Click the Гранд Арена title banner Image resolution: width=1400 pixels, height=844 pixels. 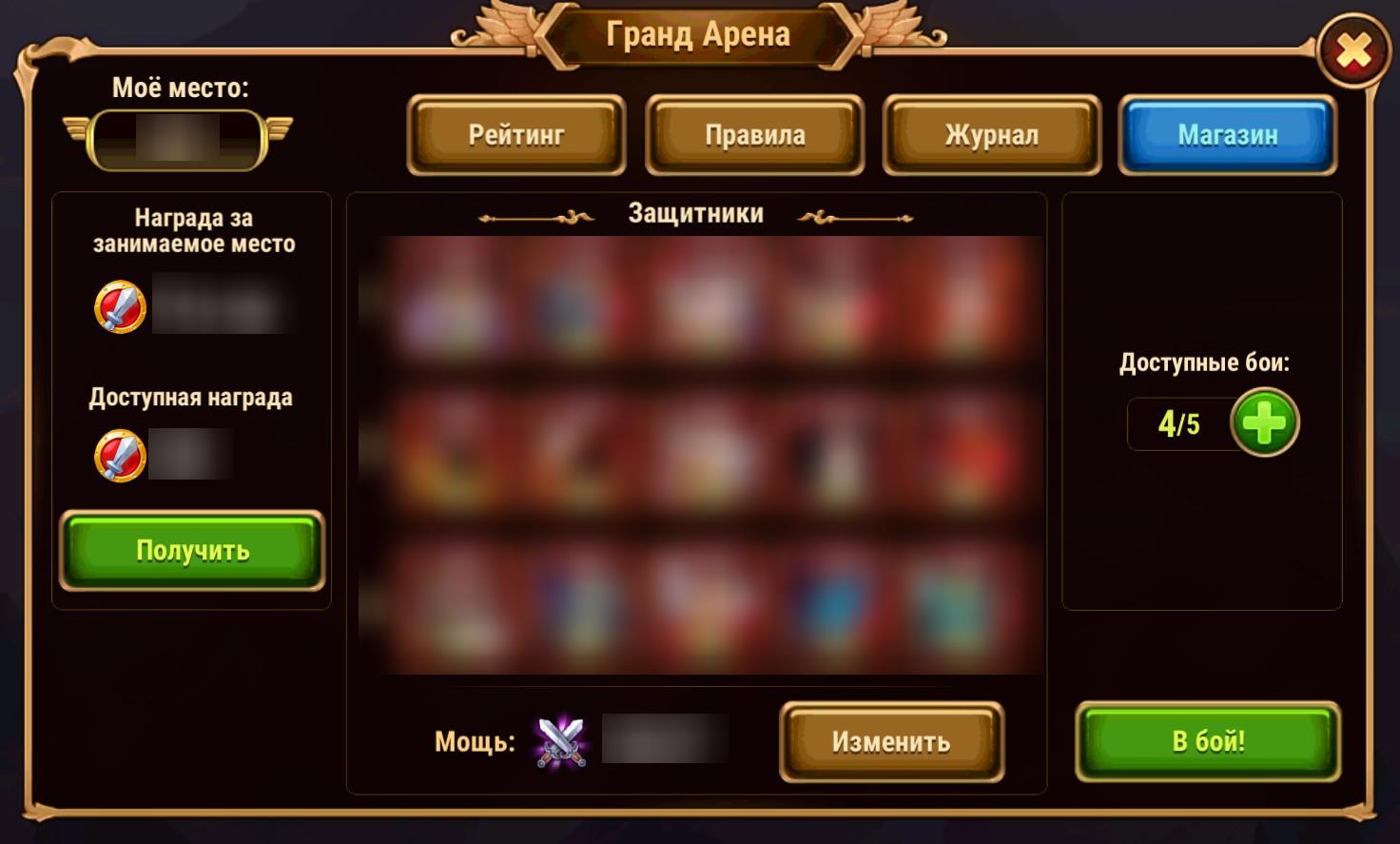(x=698, y=35)
